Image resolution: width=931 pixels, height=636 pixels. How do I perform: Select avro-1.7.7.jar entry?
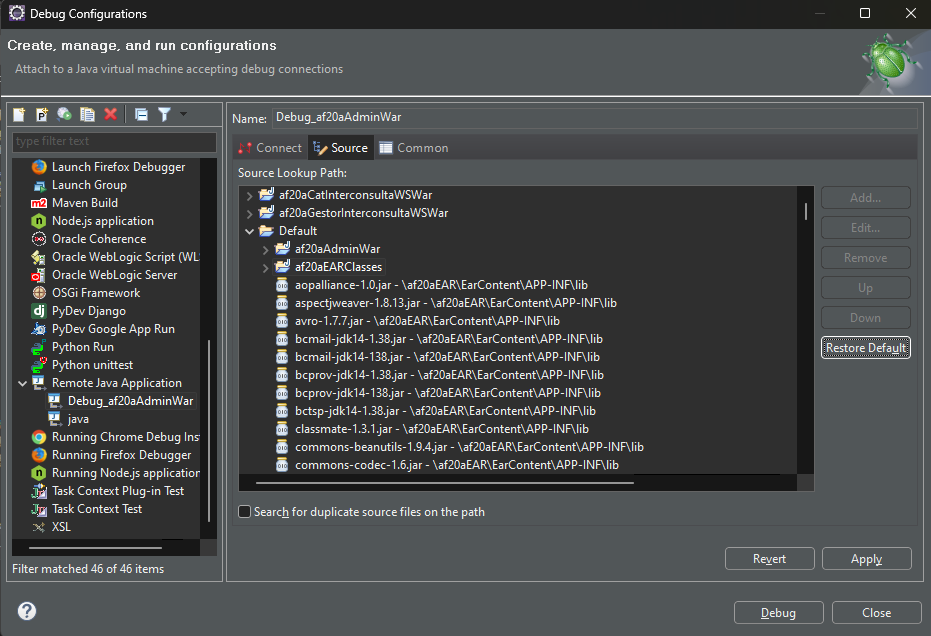pos(427,321)
